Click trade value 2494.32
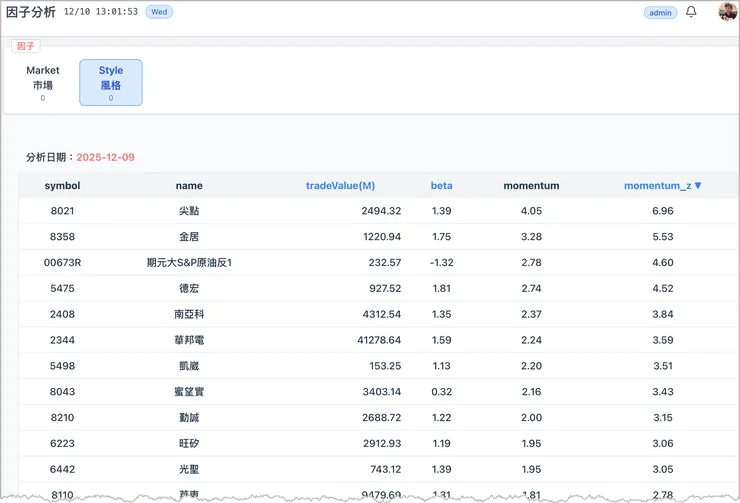The height and width of the screenshot is (503, 740). coord(381,211)
